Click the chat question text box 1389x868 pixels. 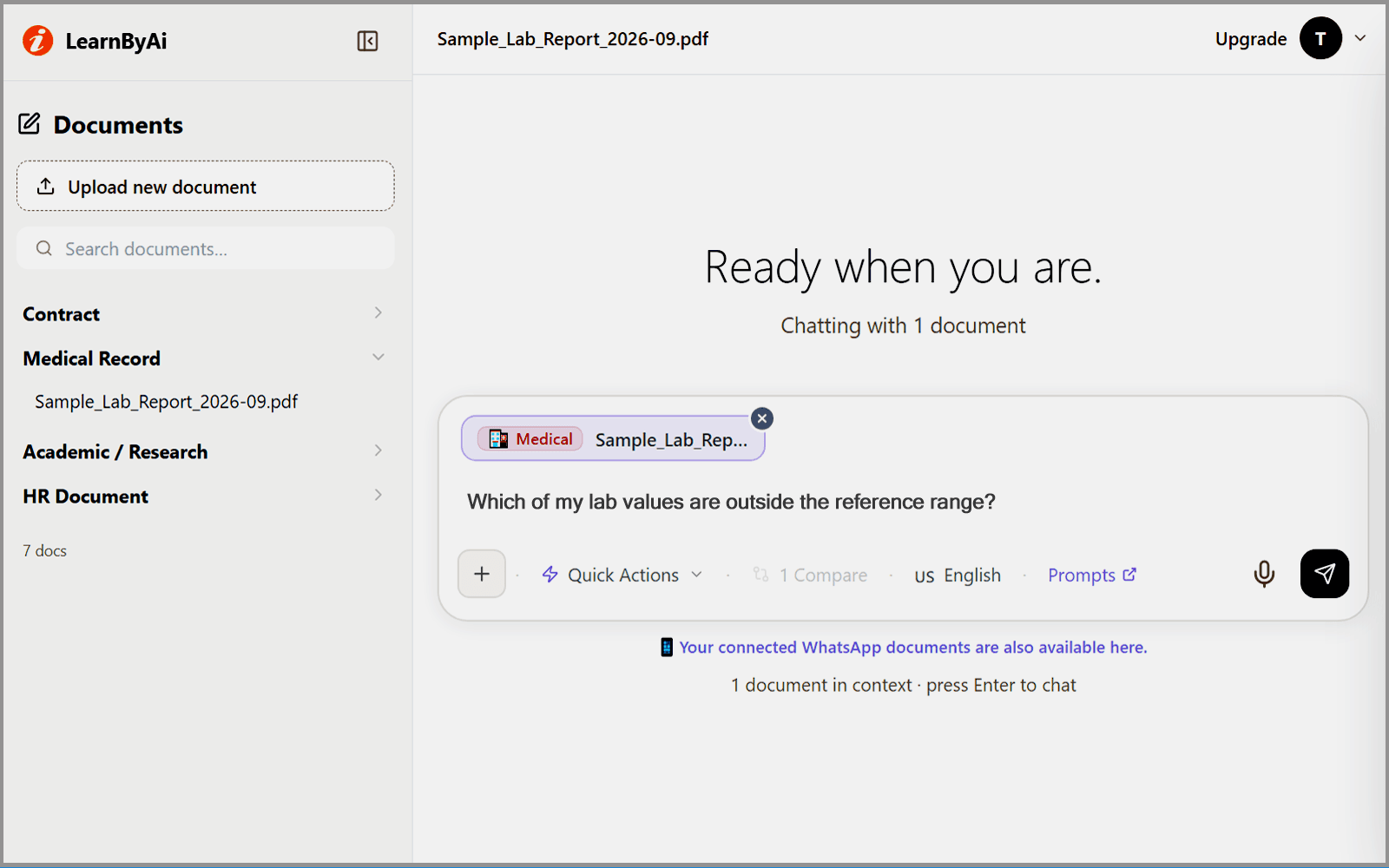[903, 502]
